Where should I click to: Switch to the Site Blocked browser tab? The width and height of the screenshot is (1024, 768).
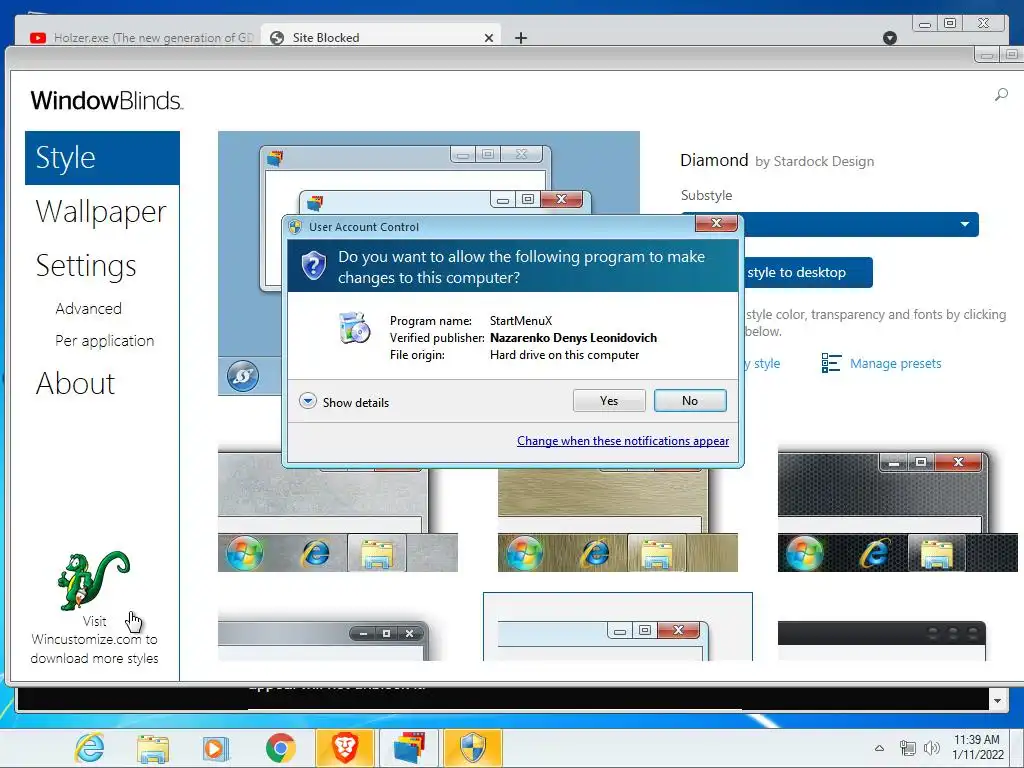(x=382, y=37)
